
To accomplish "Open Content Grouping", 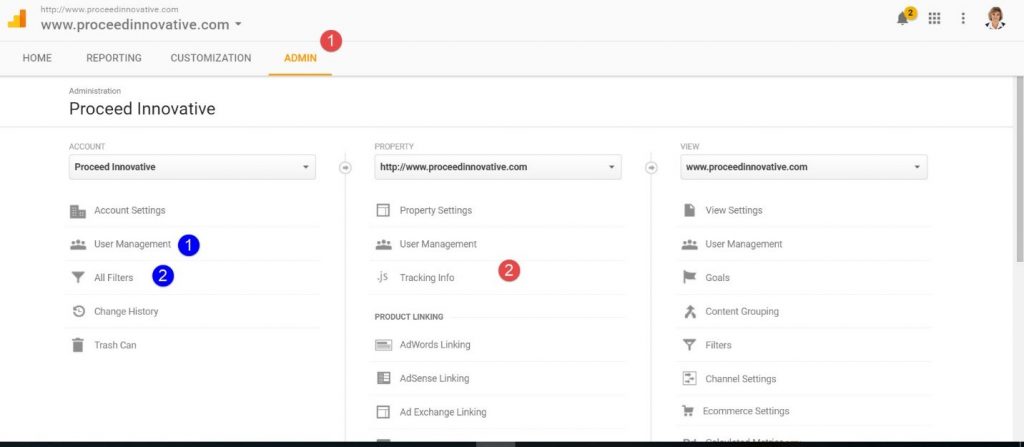I will [742, 312].
